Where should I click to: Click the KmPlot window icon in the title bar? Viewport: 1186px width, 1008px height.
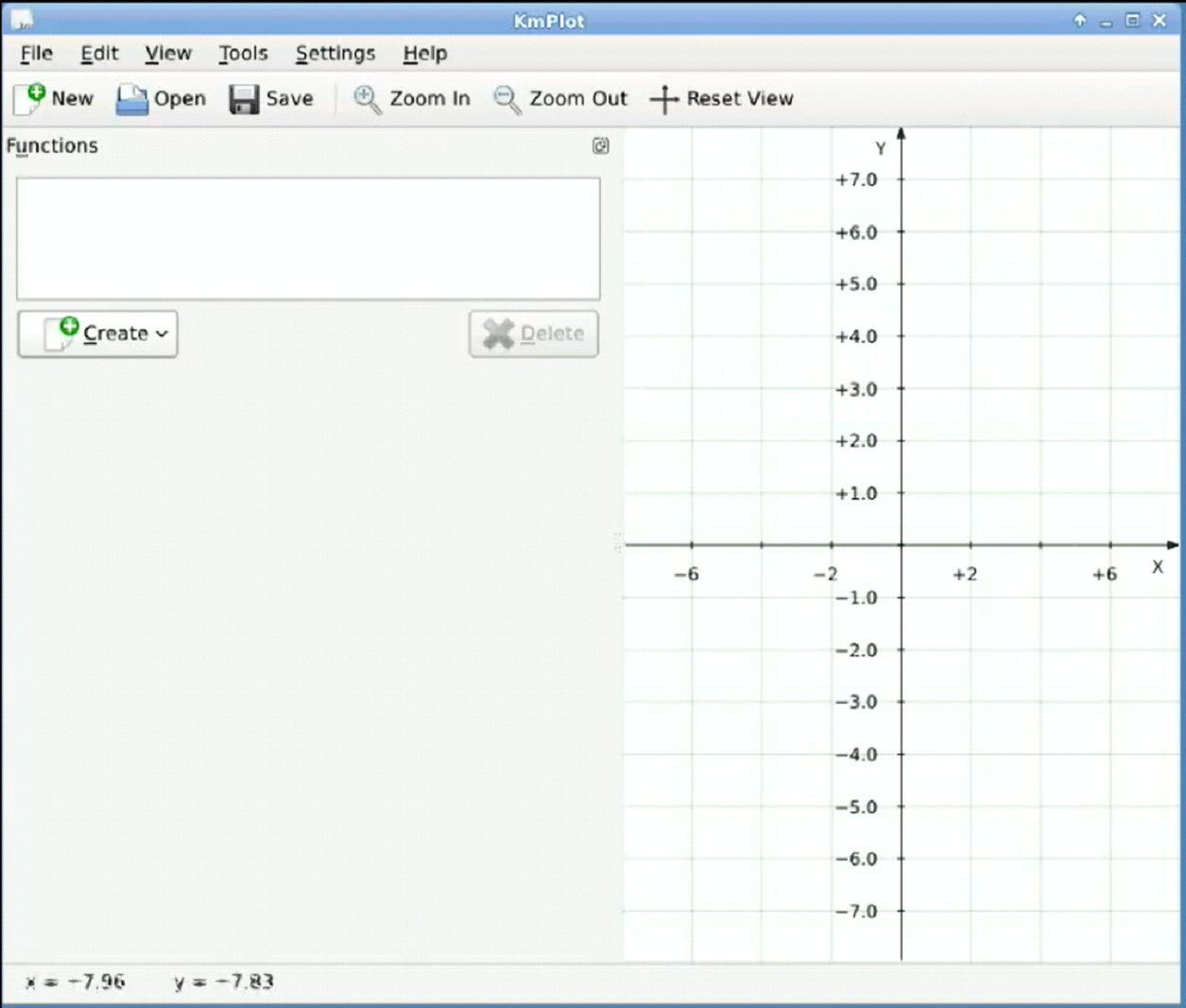(21, 20)
